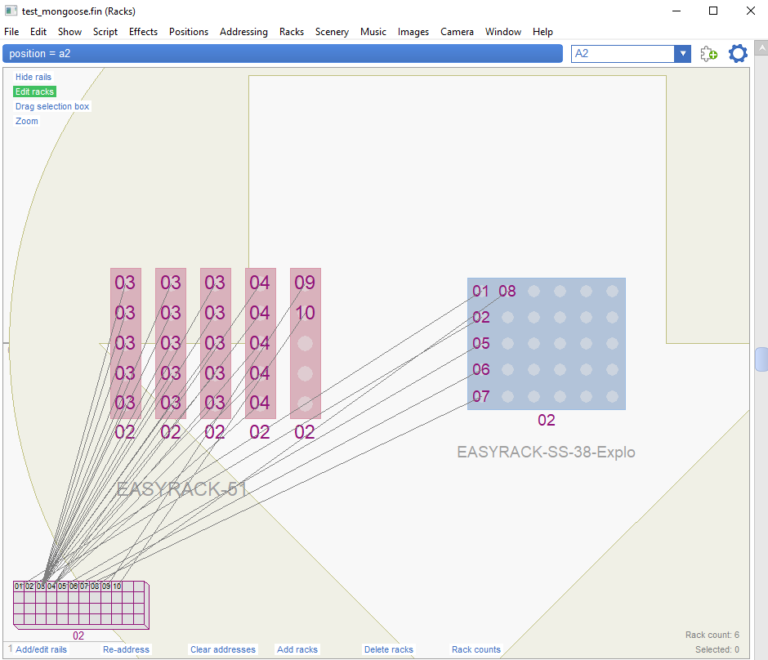Click the add plugin puzzle-piece icon

(x=709, y=54)
